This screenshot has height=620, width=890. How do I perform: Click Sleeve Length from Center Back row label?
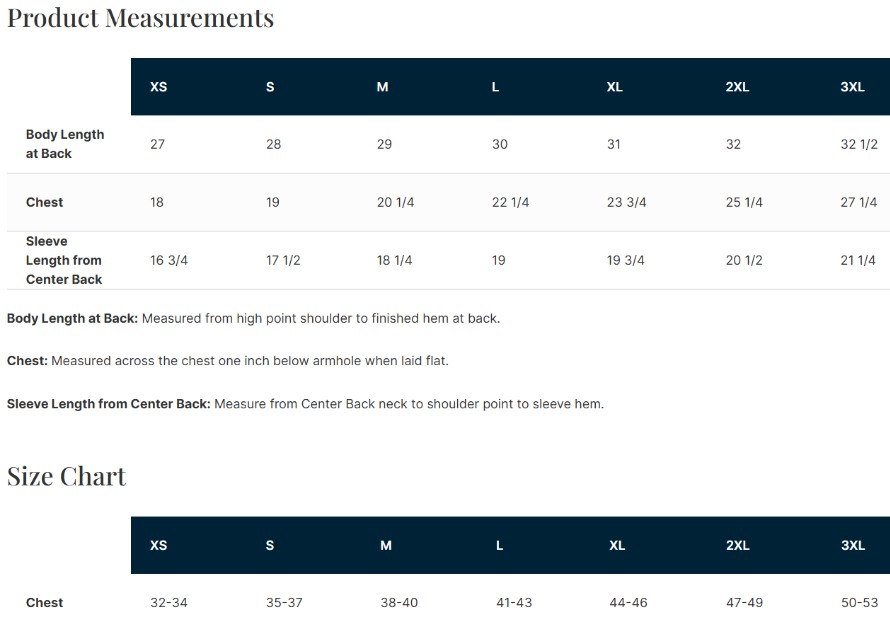(64, 260)
